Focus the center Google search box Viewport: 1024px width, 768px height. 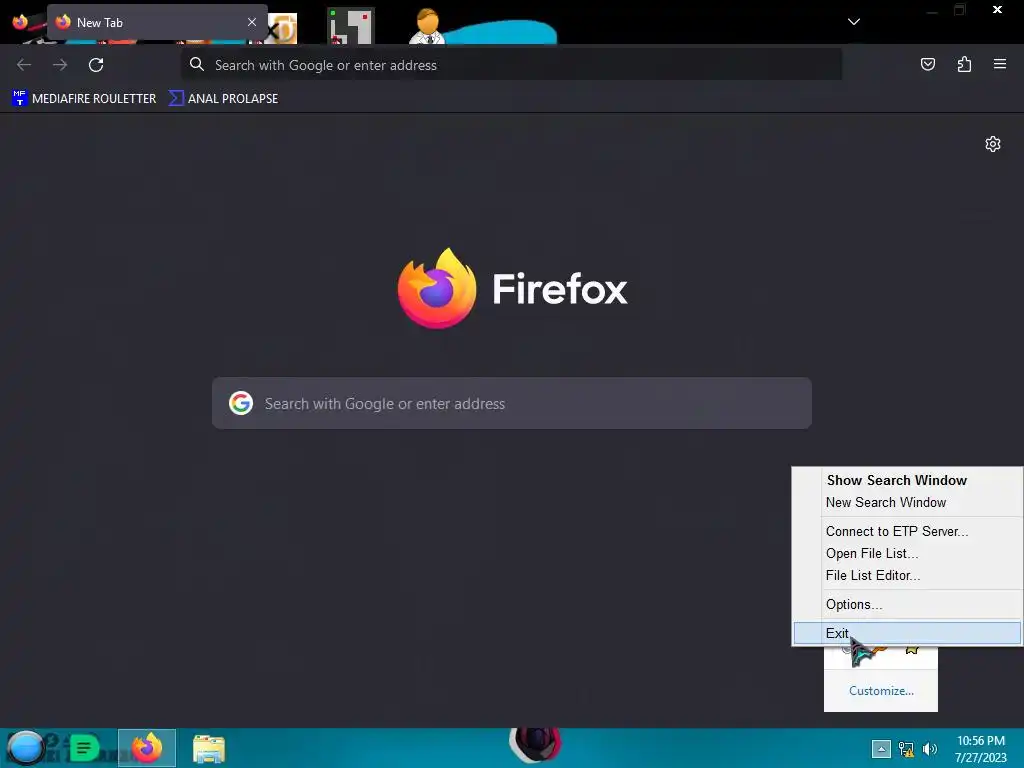(x=511, y=403)
